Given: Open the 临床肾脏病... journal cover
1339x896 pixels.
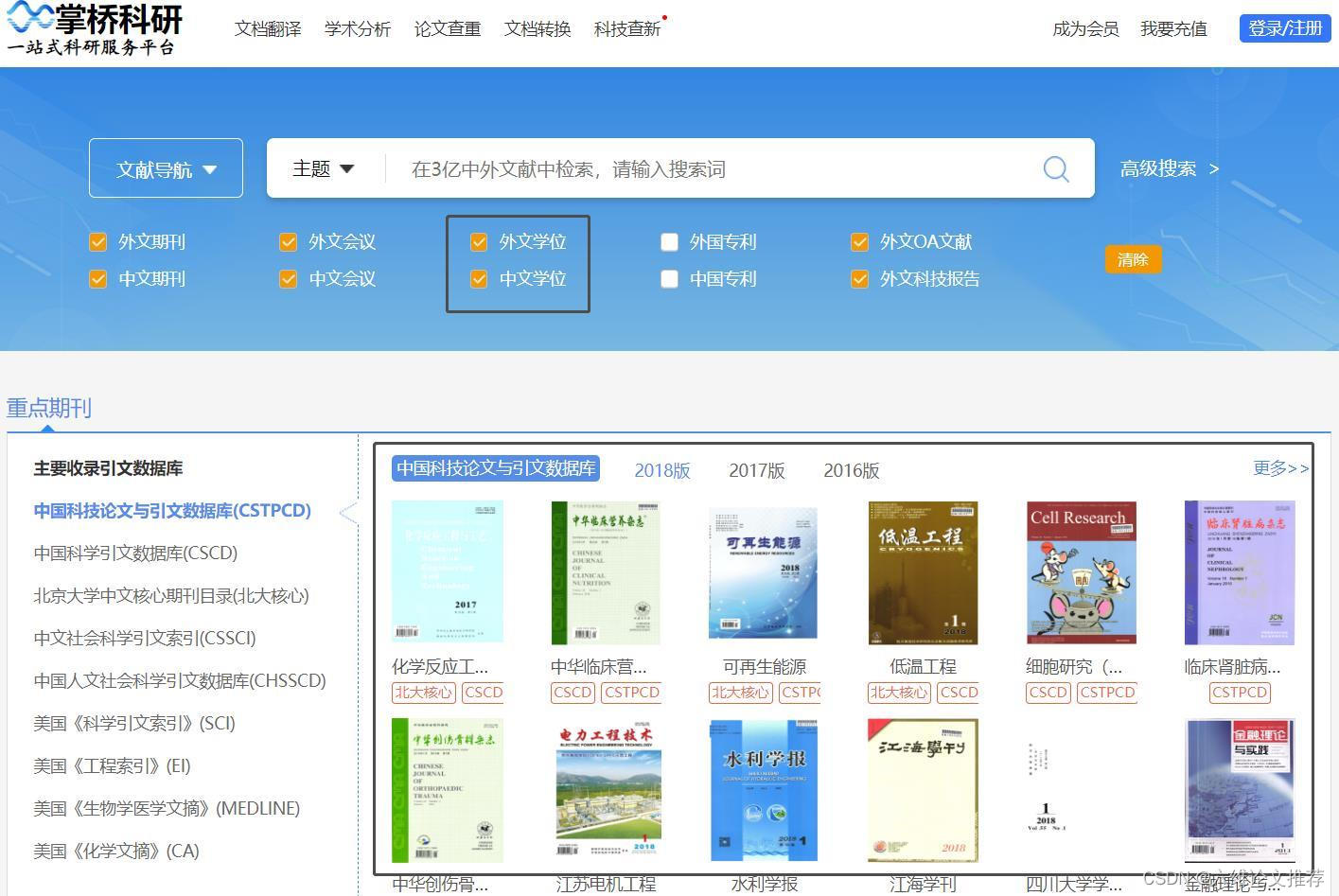Looking at the screenshot, I should (1240, 572).
